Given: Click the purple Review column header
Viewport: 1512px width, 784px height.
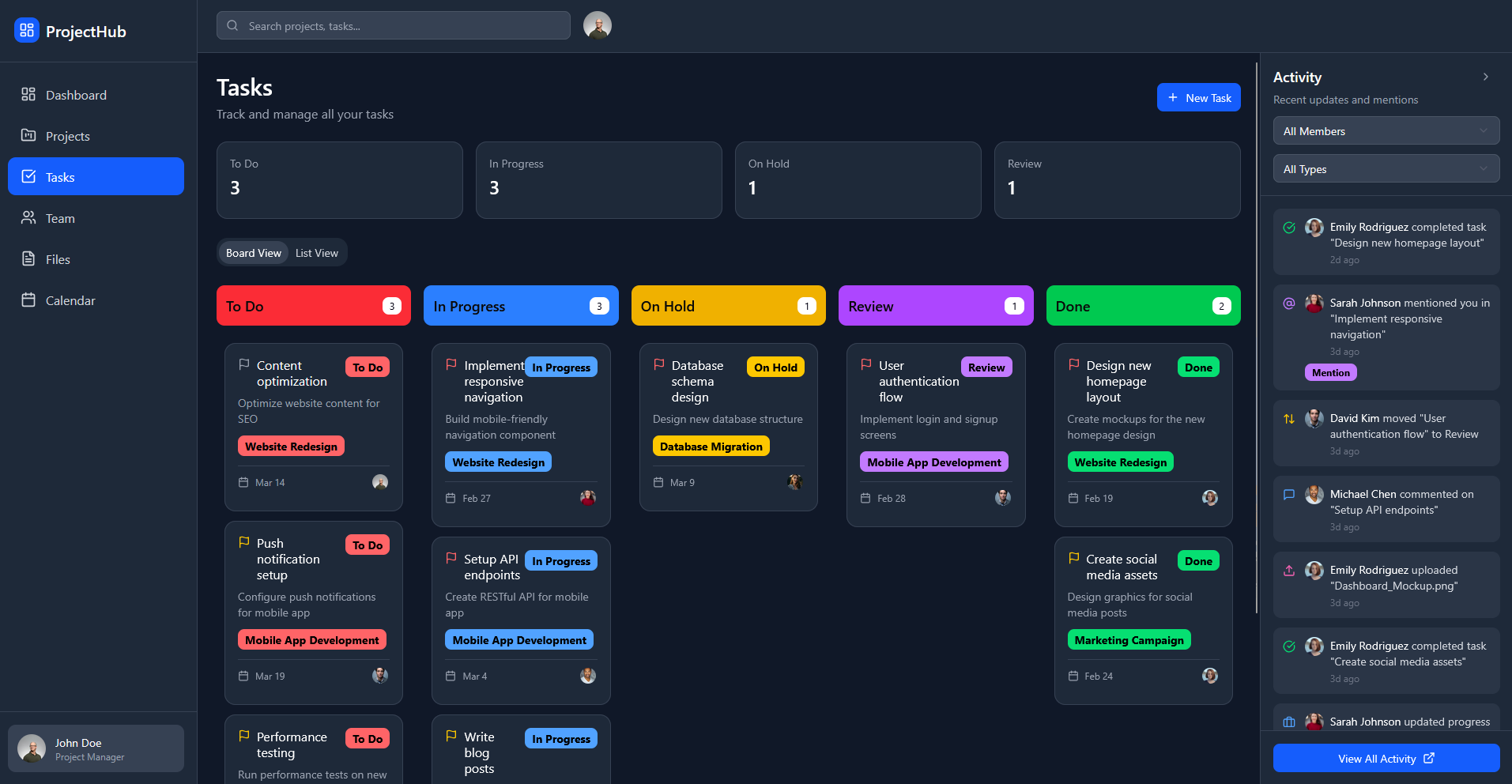Looking at the screenshot, I should tap(935, 306).
